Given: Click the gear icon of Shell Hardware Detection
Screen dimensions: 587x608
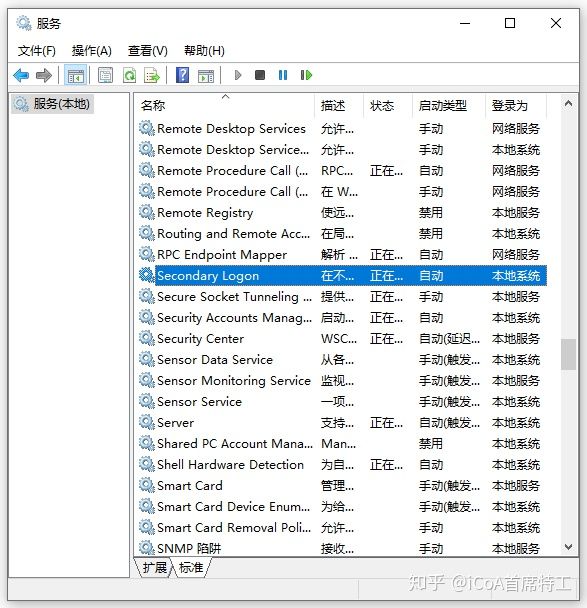Looking at the screenshot, I should point(147,464).
